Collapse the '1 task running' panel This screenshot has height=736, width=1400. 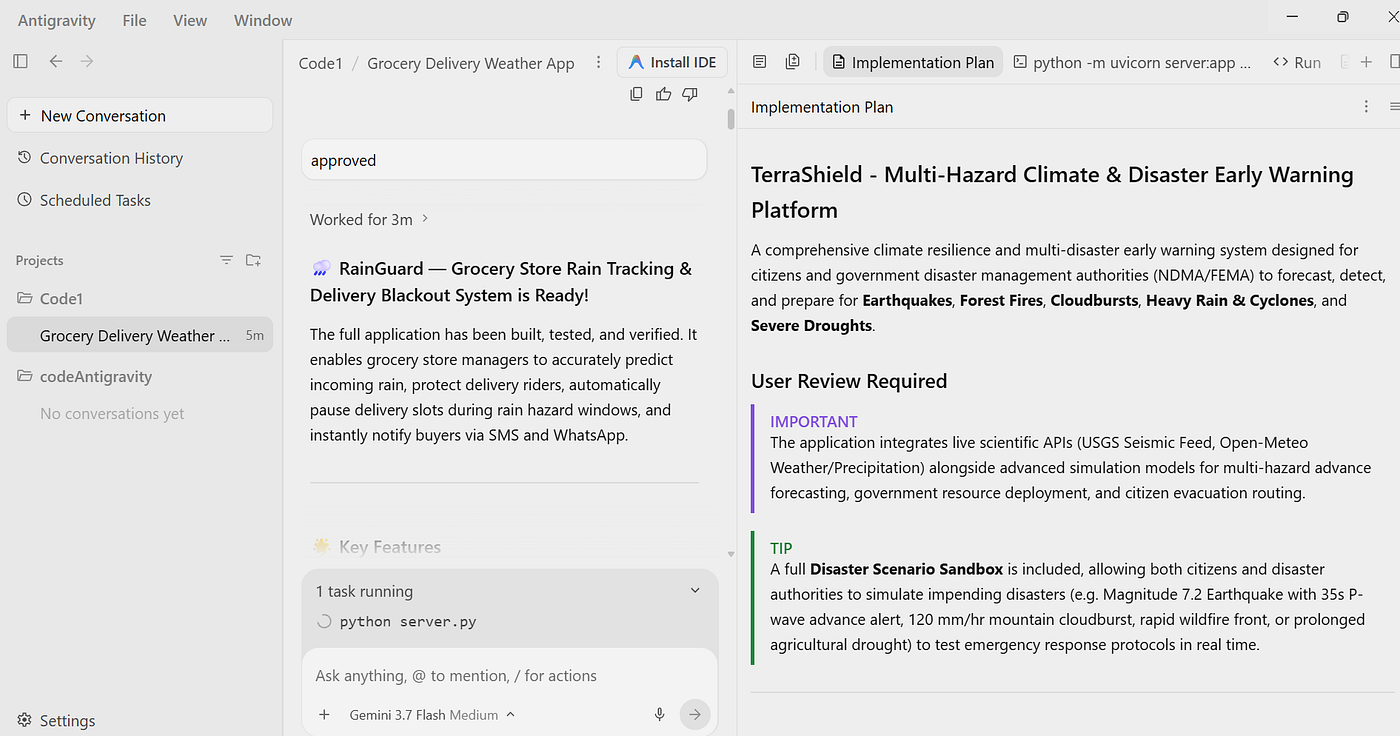point(695,591)
